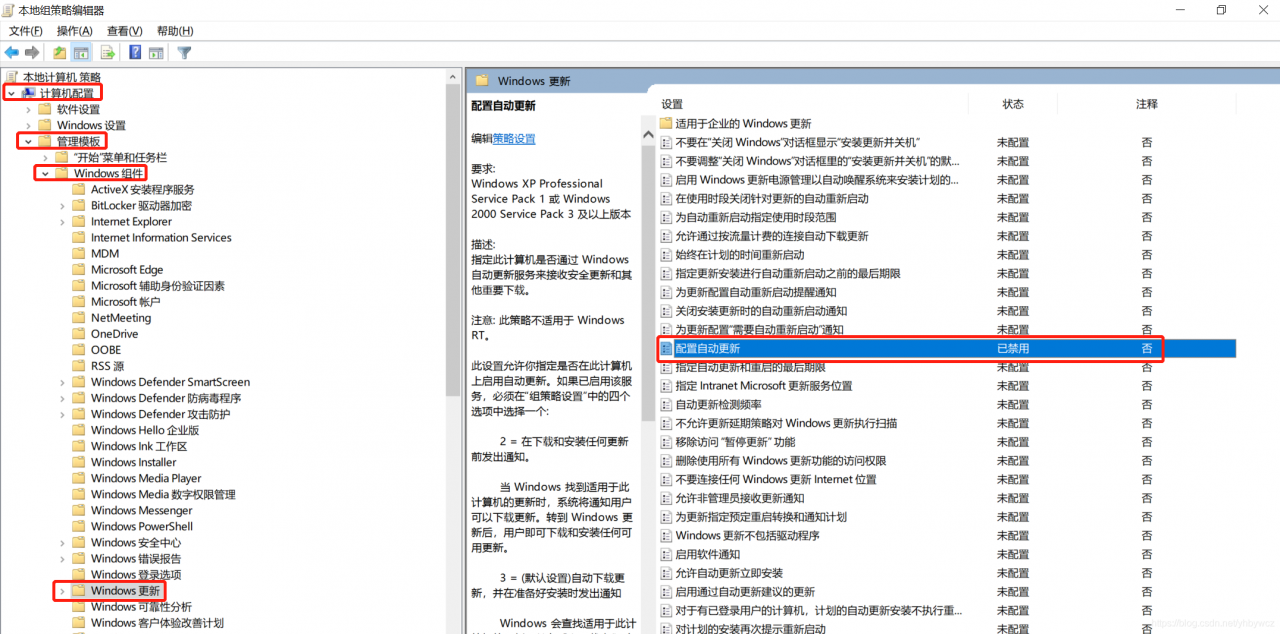Select the OOBE folder in the tree
Image resolution: width=1280 pixels, height=634 pixels.
click(106, 350)
